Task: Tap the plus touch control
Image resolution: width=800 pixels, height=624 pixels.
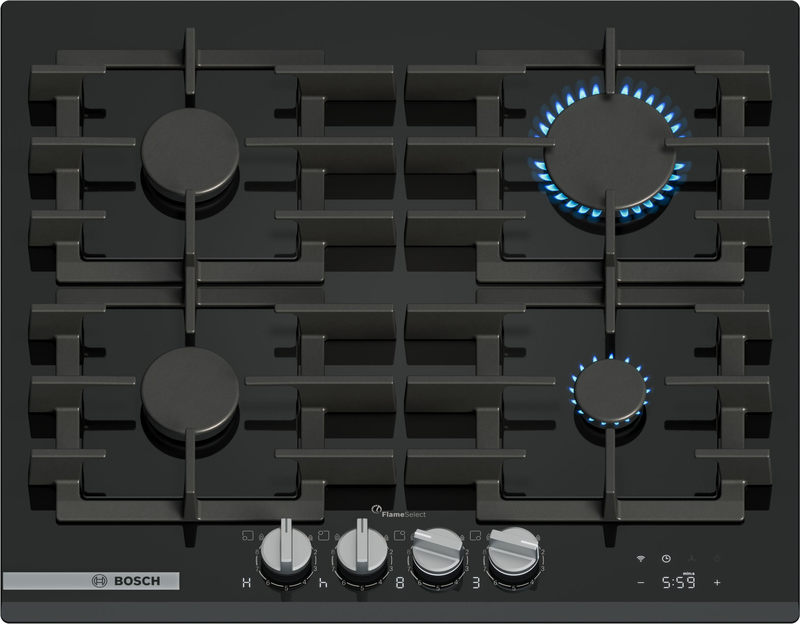Action: (718, 582)
